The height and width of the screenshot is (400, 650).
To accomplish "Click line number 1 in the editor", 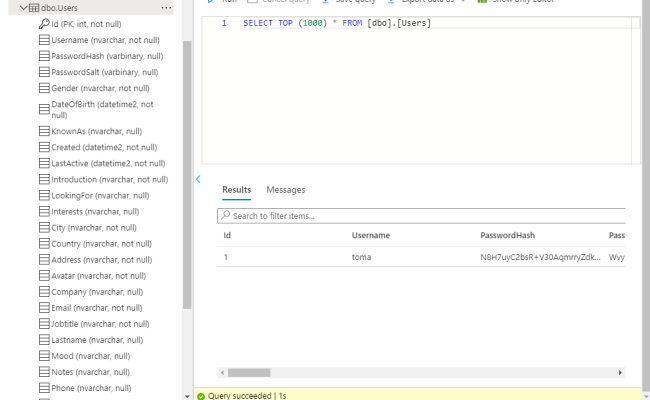I will (224, 23).
